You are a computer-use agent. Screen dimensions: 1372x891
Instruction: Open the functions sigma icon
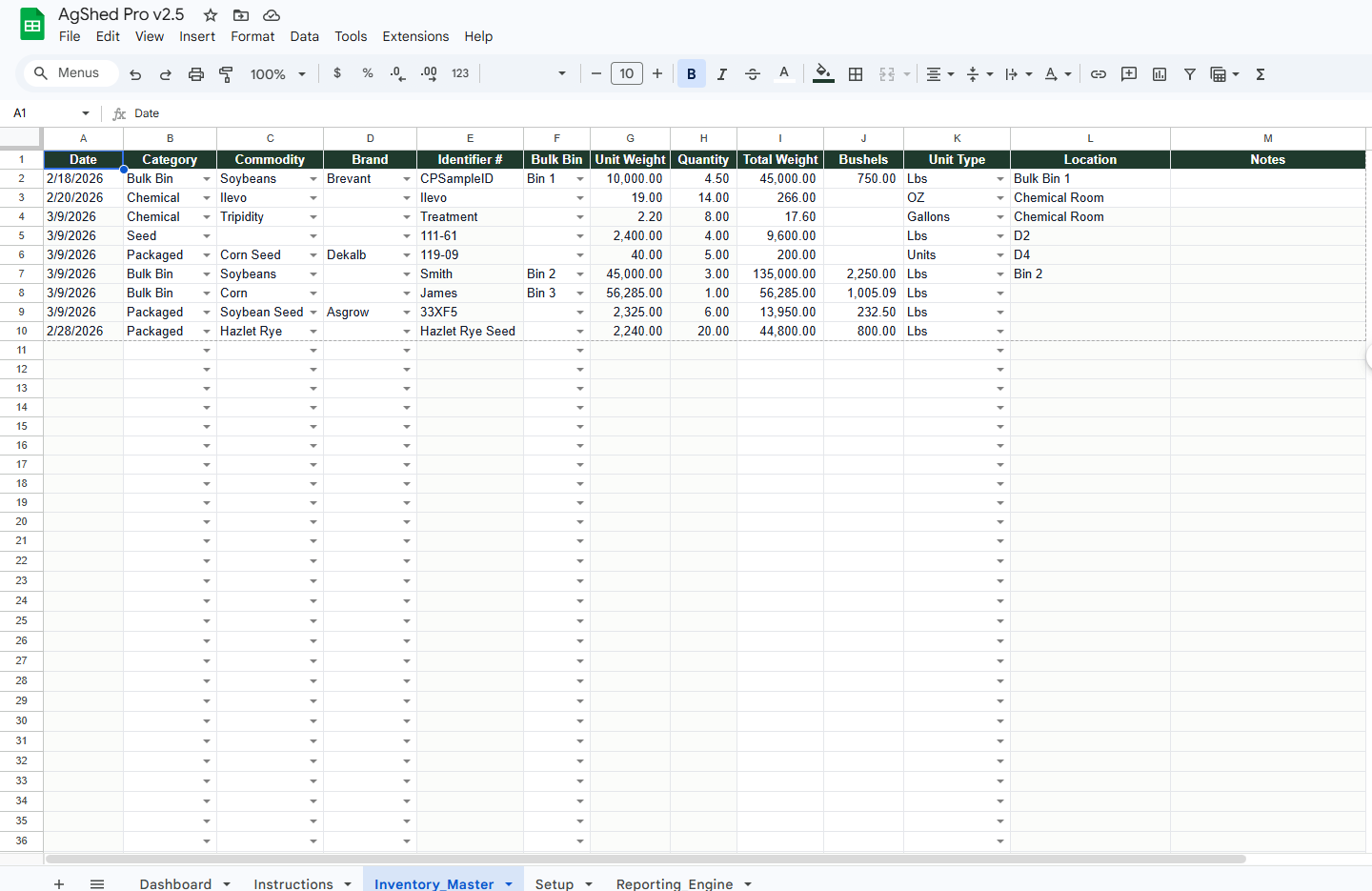click(1261, 74)
